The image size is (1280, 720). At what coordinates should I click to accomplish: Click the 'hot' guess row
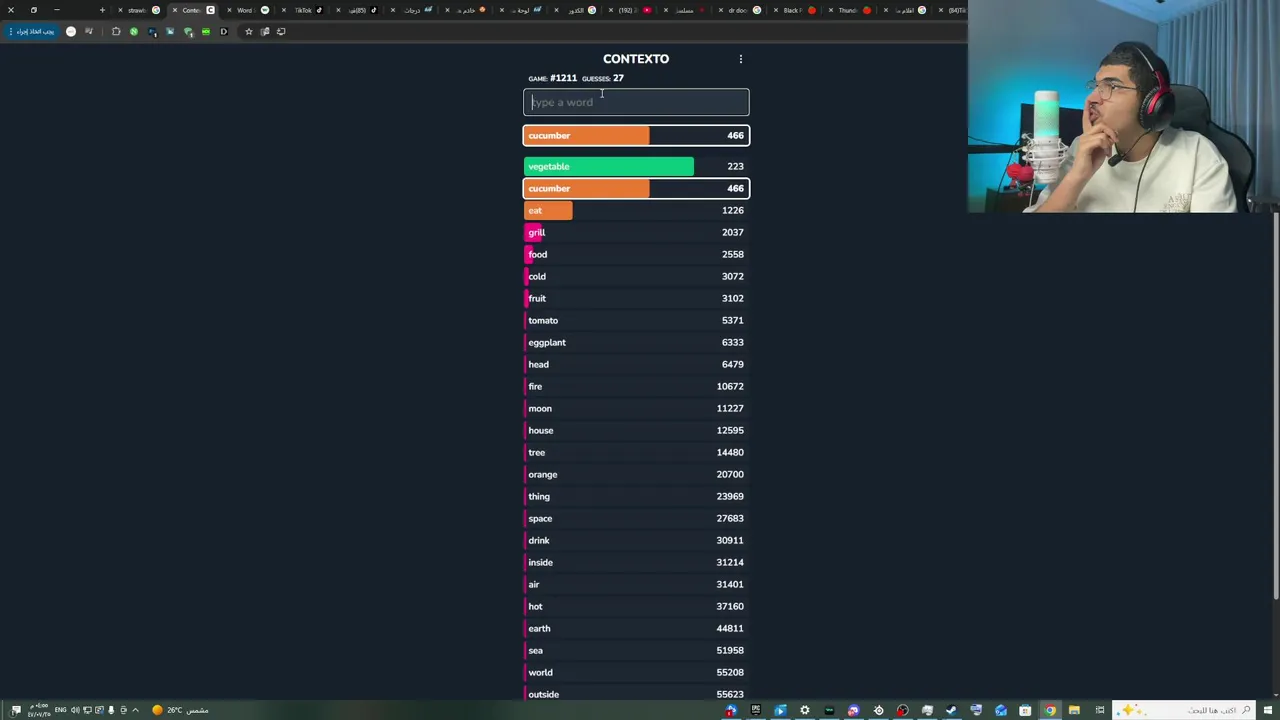pos(636,606)
